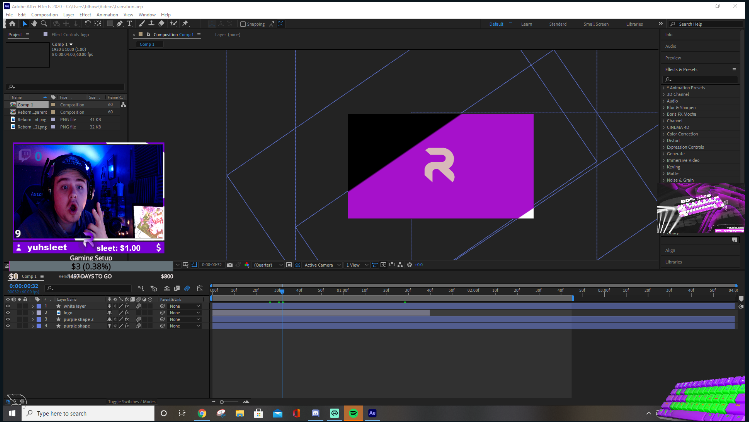Switch to the Learn workspace
This screenshot has width=749, height=422.
526,24
